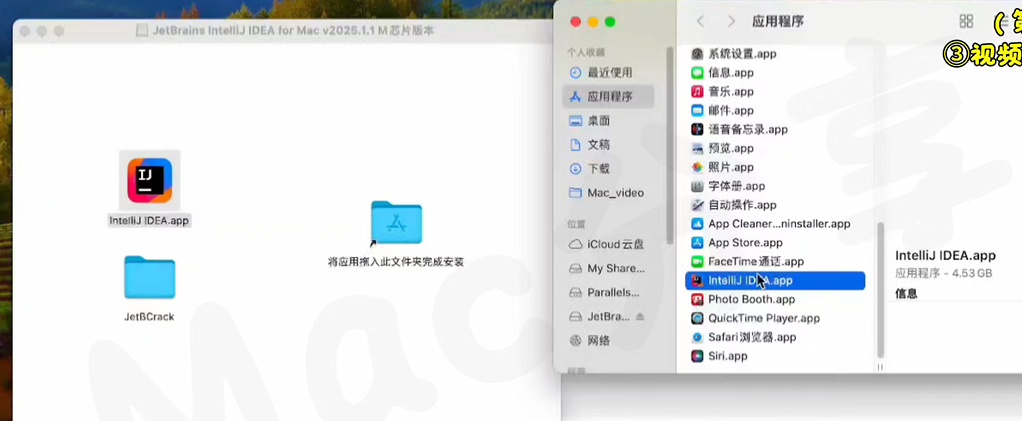
Task: Click the 将应用拖入此文件夹完成安装 label
Action: [x=396, y=262]
